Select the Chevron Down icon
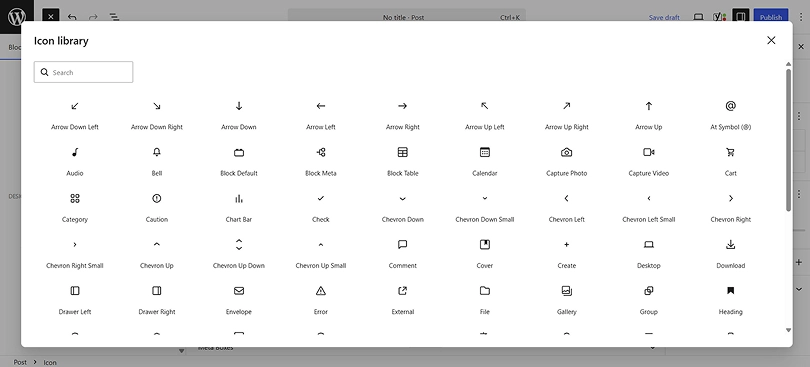810x367 pixels. pos(402,198)
